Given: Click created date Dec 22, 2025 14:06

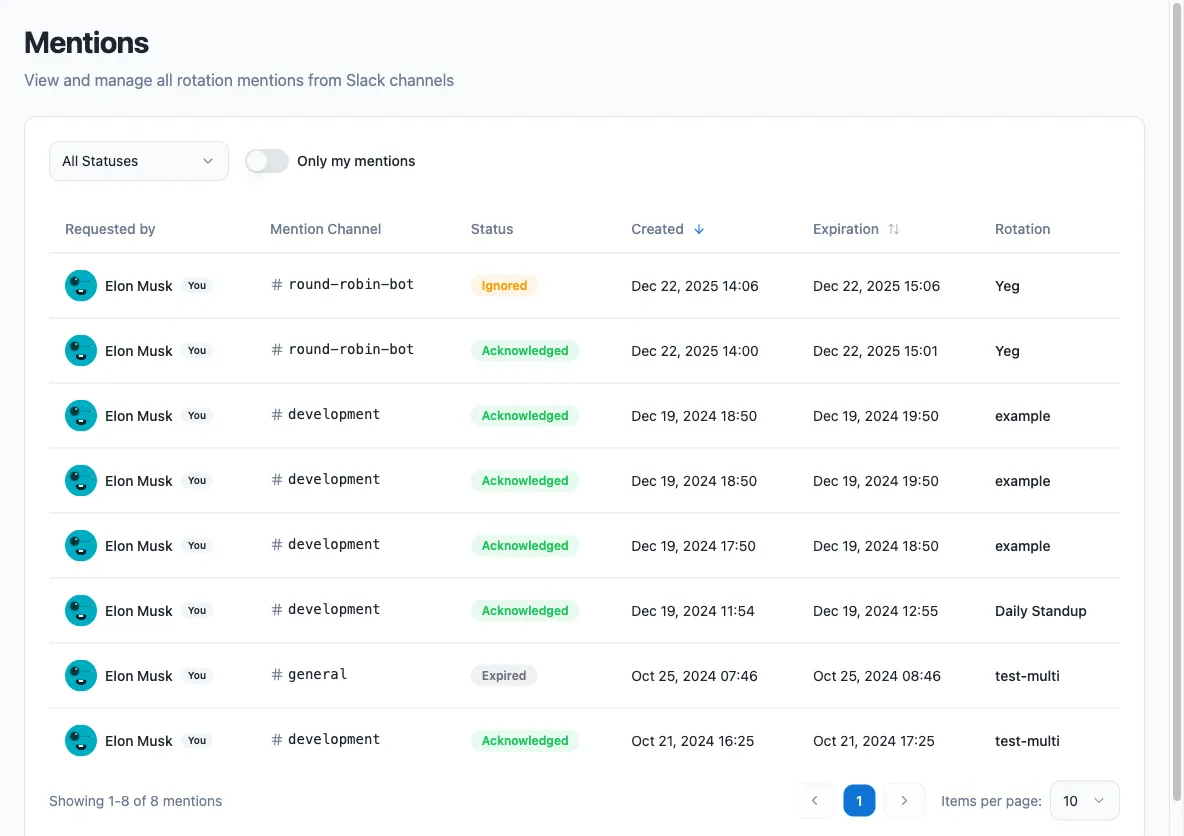Looking at the screenshot, I should tap(695, 286).
